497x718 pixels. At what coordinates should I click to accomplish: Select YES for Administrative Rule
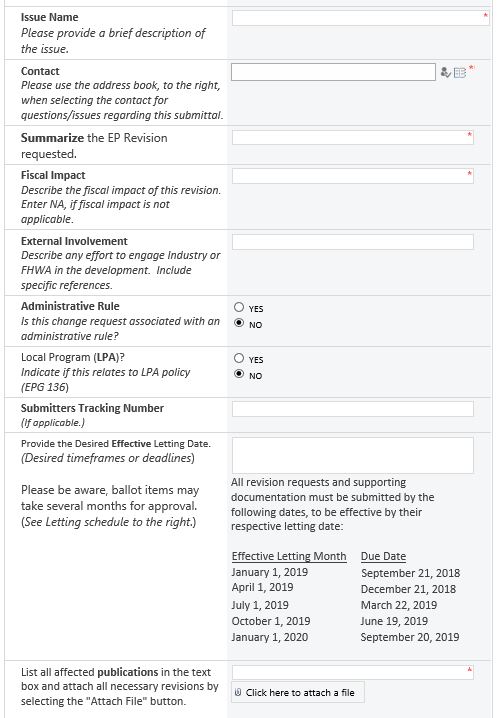(239, 307)
